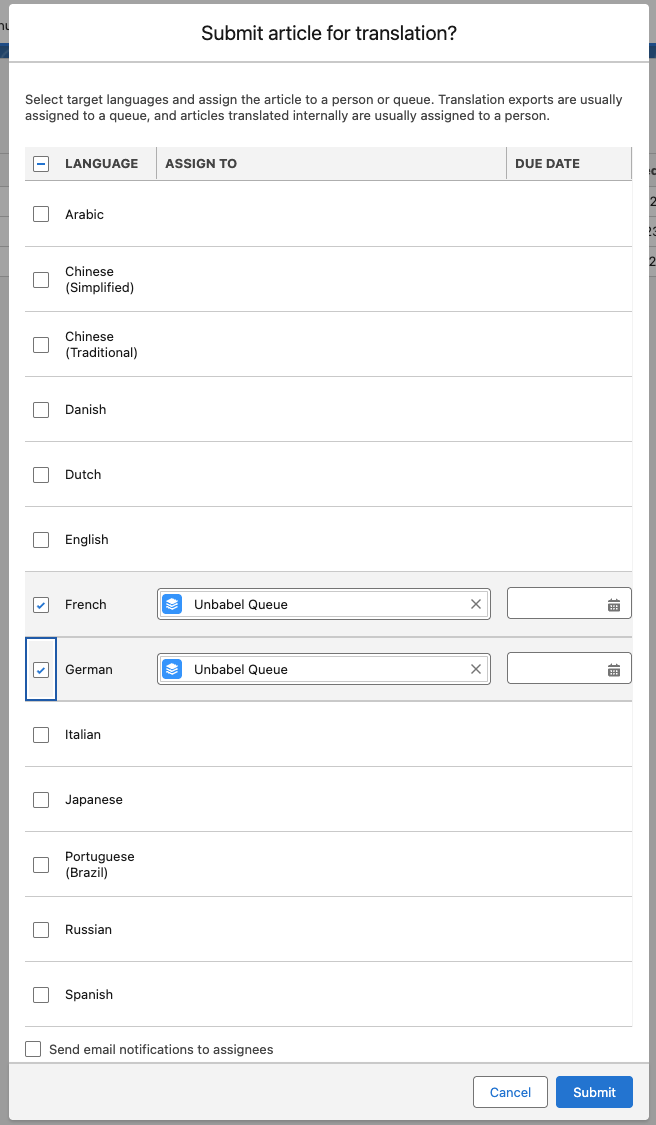Tick the Spanish checkbox
The height and width of the screenshot is (1125, 656).
pyautogui.click(x=41, y=994)
